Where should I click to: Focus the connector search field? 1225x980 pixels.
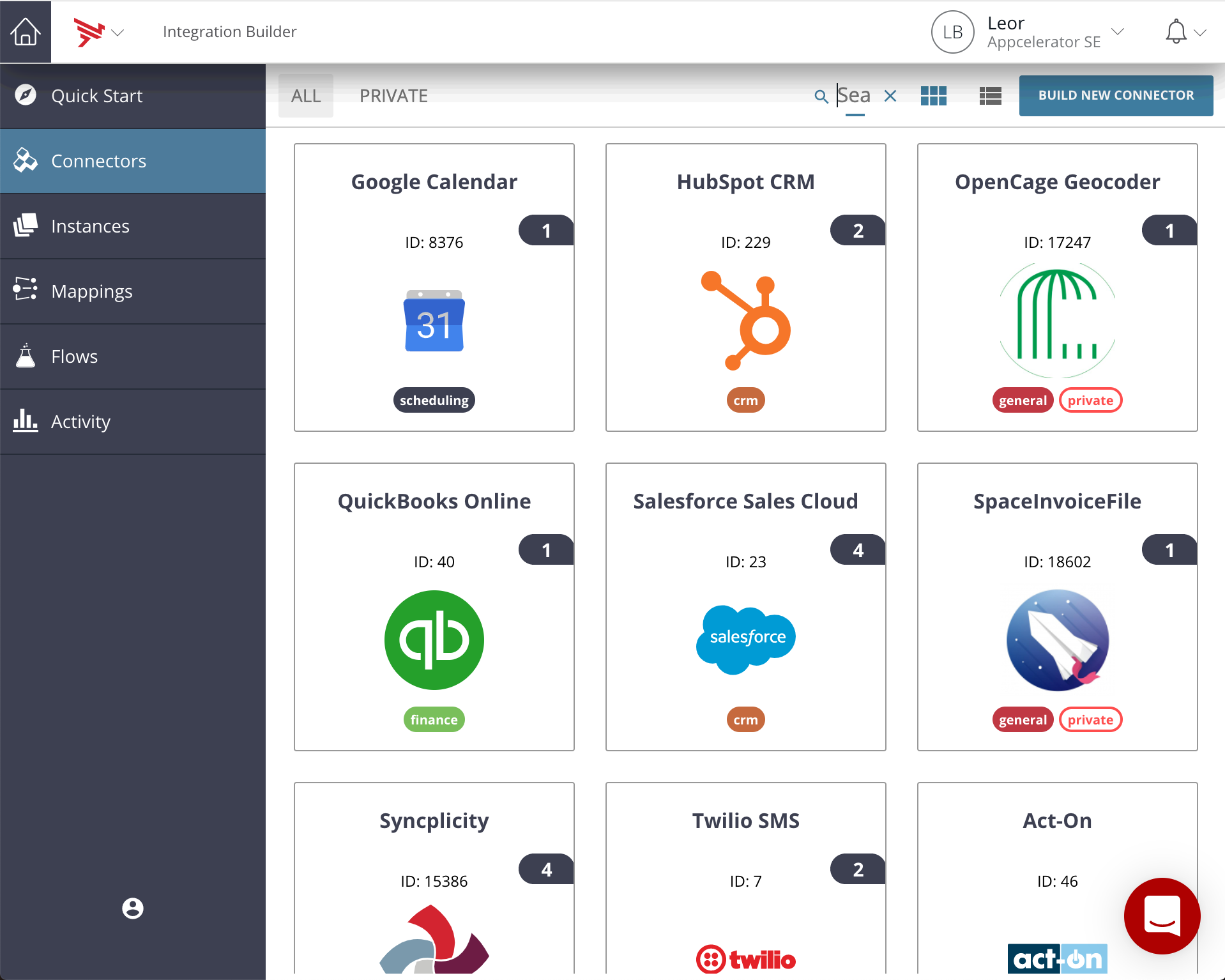click(x=855, y=96)
